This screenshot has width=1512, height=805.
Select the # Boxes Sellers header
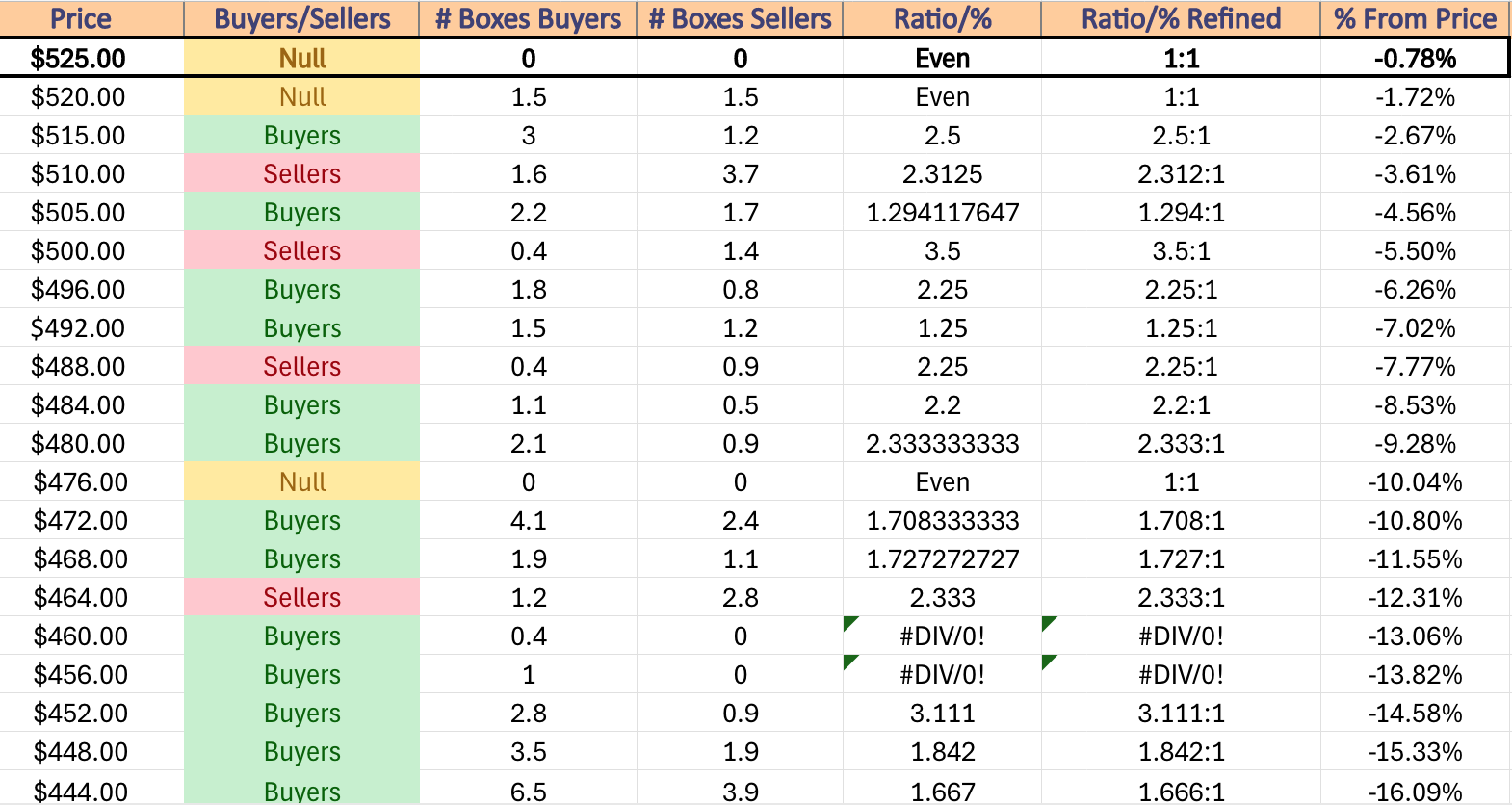point(740,18)
